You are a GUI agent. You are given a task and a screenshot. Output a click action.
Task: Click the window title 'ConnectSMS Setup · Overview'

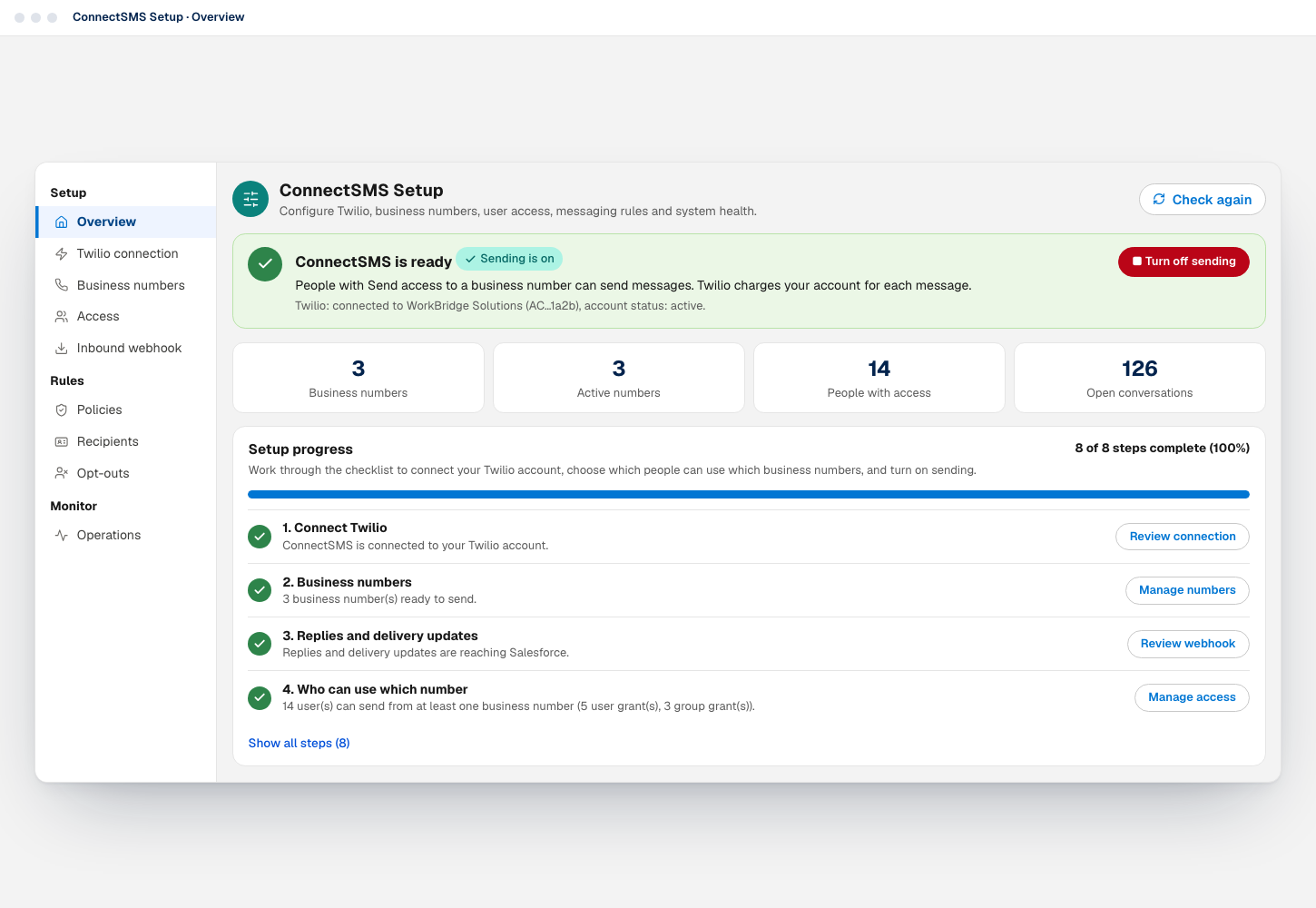pyautogui.click(x=159, y=17)
